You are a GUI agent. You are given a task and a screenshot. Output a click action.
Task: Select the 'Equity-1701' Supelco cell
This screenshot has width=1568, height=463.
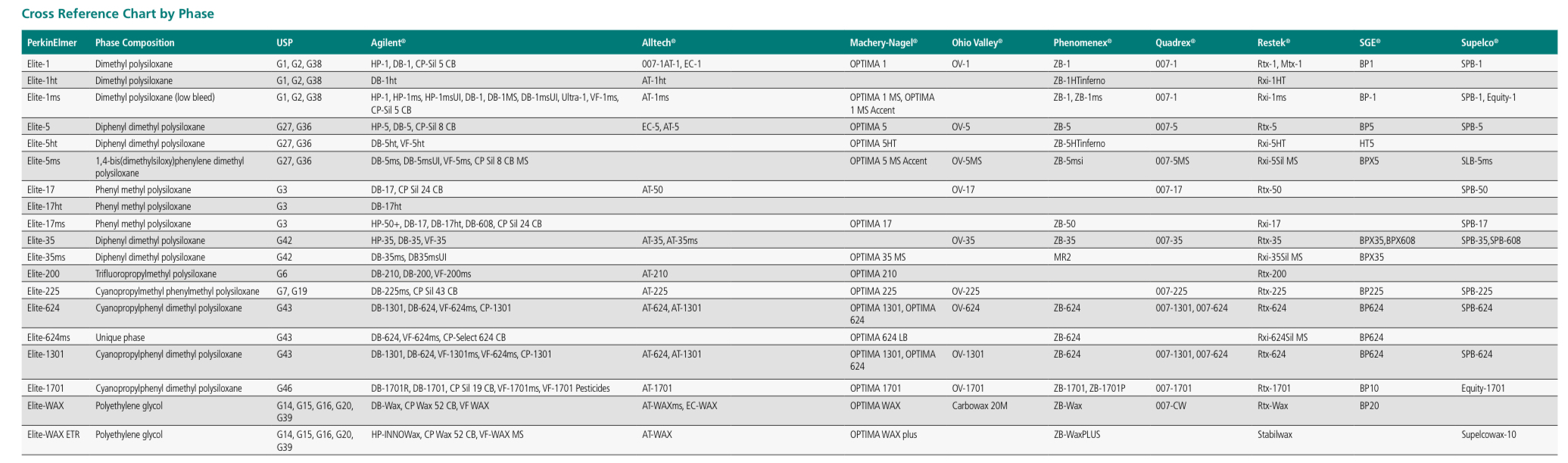(x=1483, y=389)
